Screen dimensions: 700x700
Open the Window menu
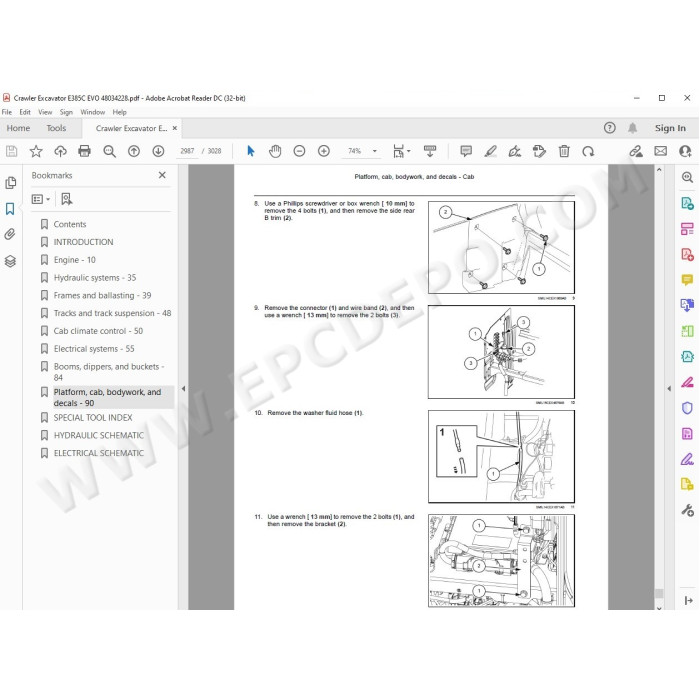point(92,112)
